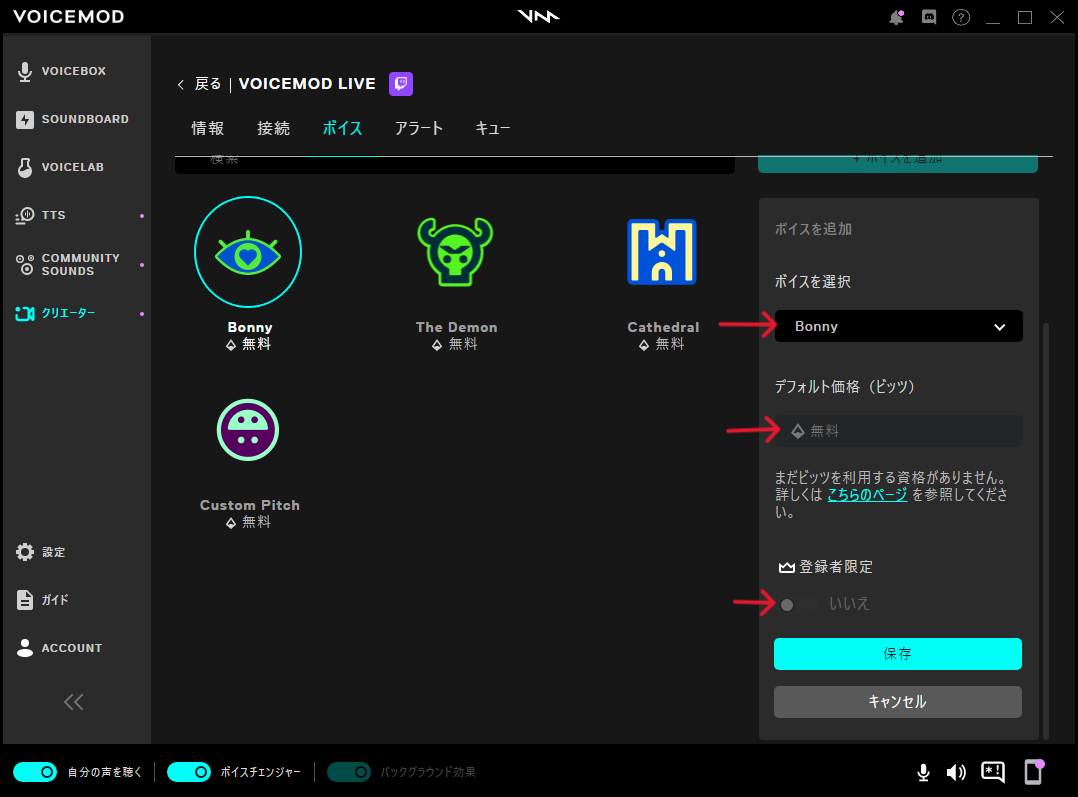
Task: Open the help question mark icon
Action: [x=960, y=17]
